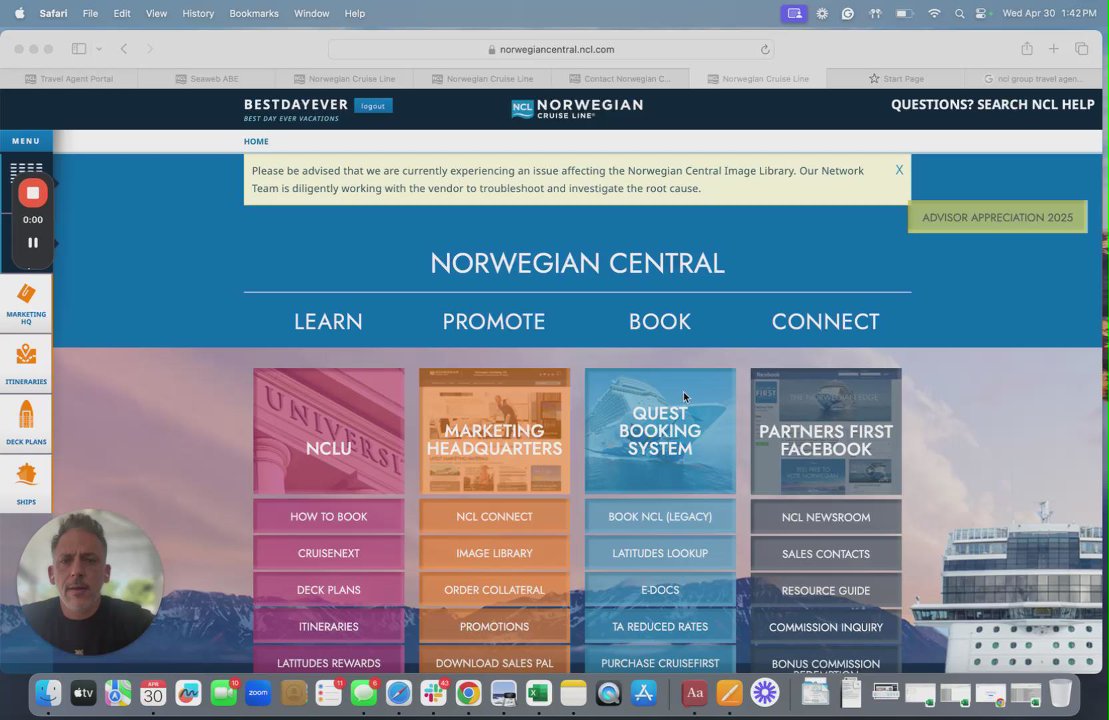Click the TA REDUCED RATES button
Viewport: 1109px width, 720px height.
pyautogui.click(x=660, y=627)
